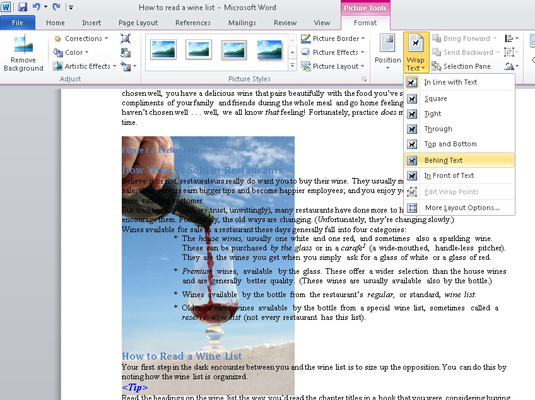Toggle the Wrap Text dropdown button
Viewport: 535px width, 400px height.
[x=416, y=52]
